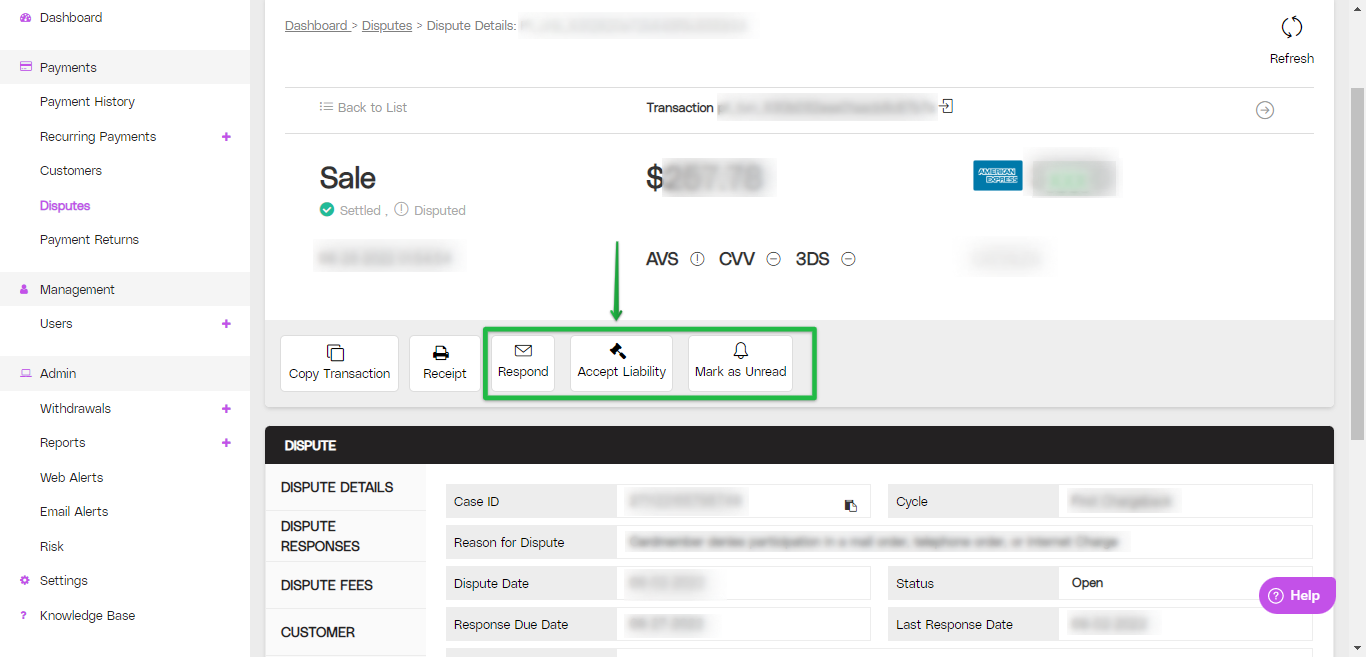The width and height of the screenshot is (1366, 657).
Task: Expand Withdrawals with plus icon
Action: coord(226,409)
